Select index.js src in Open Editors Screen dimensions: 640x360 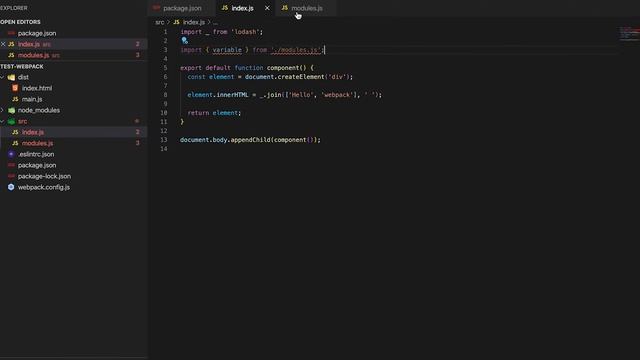[x=73, y=44]
